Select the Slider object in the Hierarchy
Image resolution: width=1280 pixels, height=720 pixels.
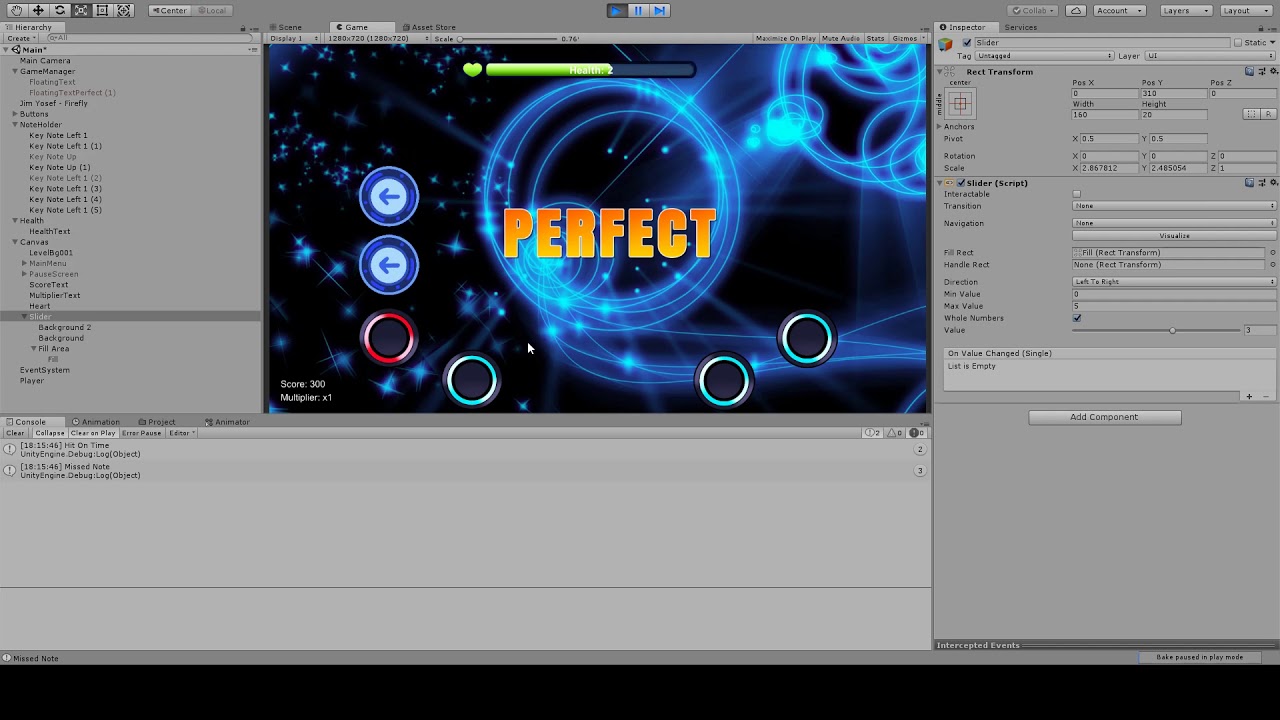[40, 316]
